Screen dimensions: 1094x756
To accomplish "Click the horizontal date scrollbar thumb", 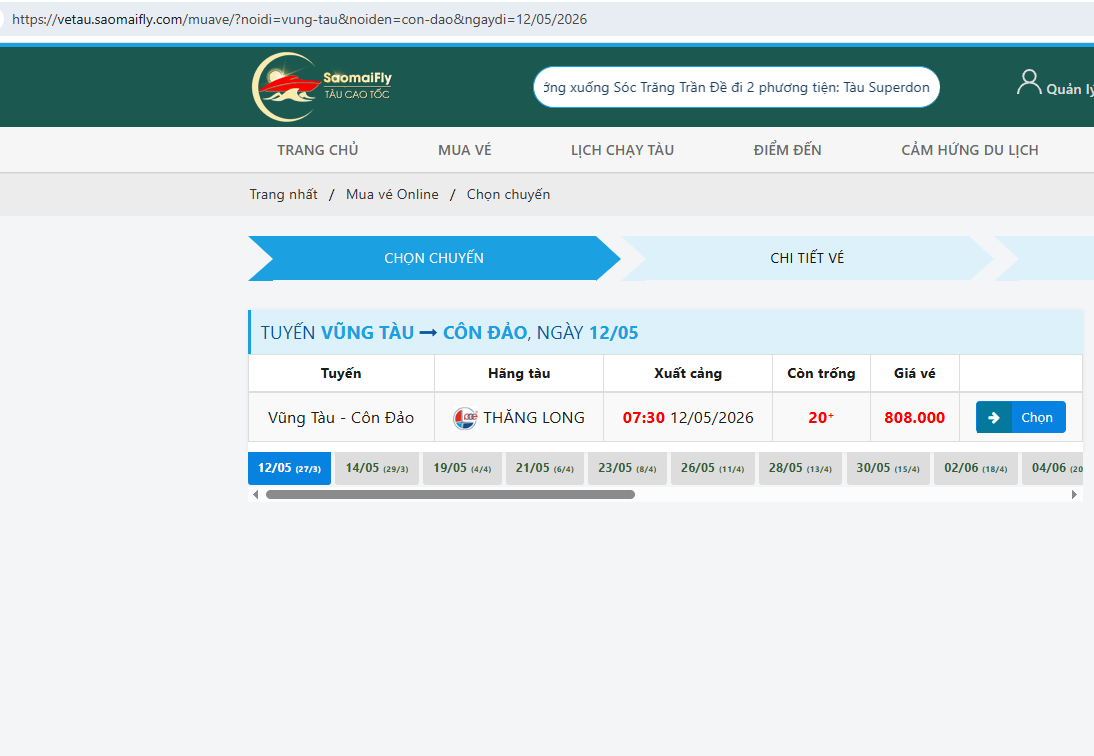I will coord(450,494).
